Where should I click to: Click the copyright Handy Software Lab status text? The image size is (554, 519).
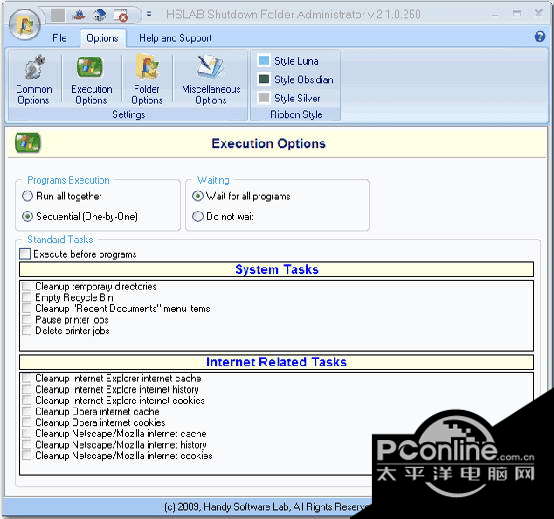coord(267,507)
